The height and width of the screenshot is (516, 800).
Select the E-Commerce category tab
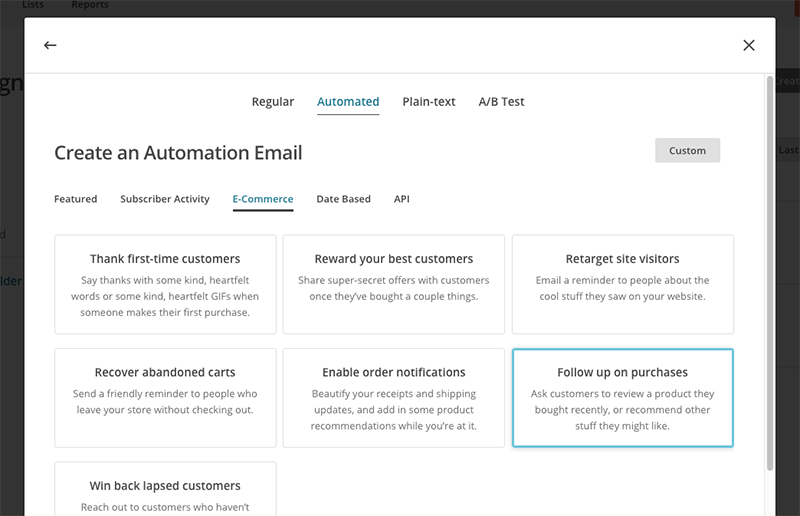[263, 199]
